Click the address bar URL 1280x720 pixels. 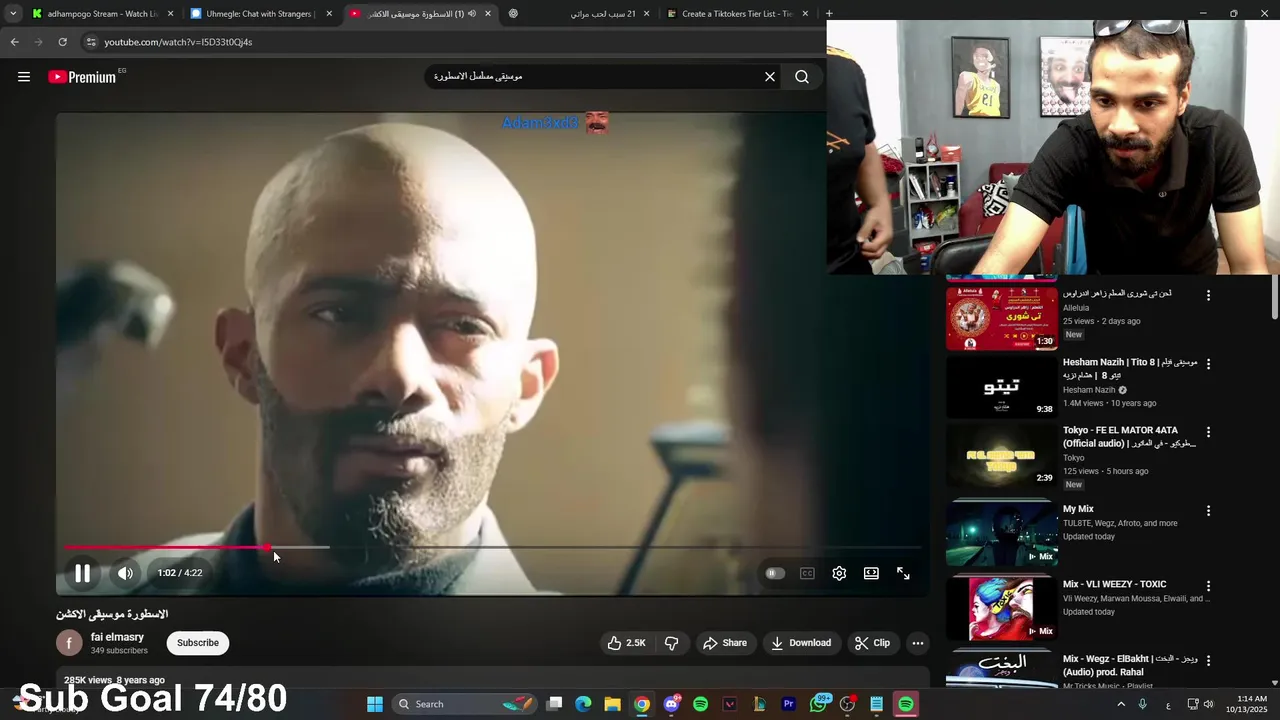pos(178,42)
